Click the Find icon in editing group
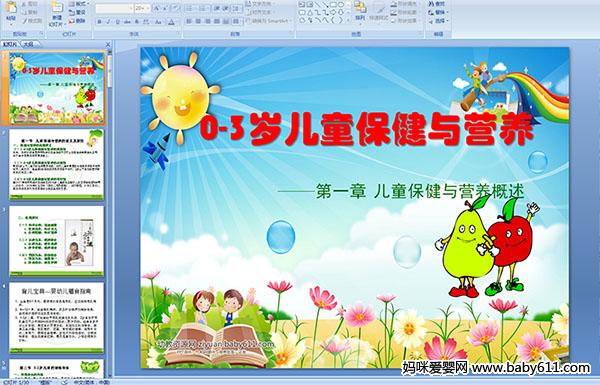 tap(437, 4)
